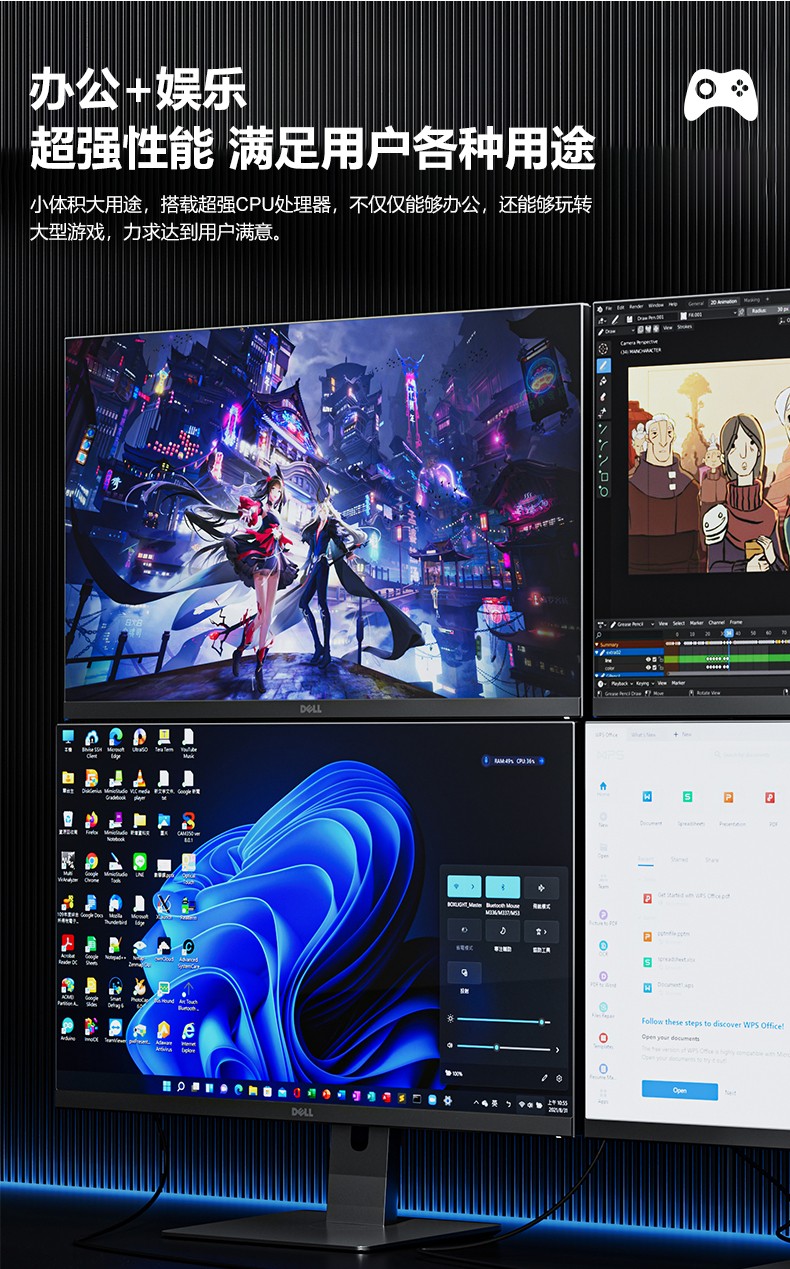Select the Circle primitive tool in Blender

pyautogui.click(x=604, y=491)
